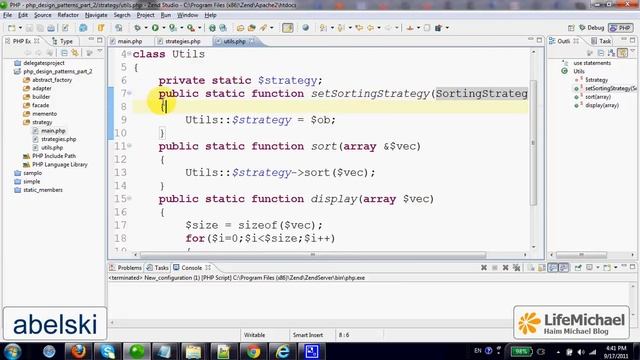Open main.php in PHP Explorer tree
Screen dimensions: 640x360
pos(53,131)
